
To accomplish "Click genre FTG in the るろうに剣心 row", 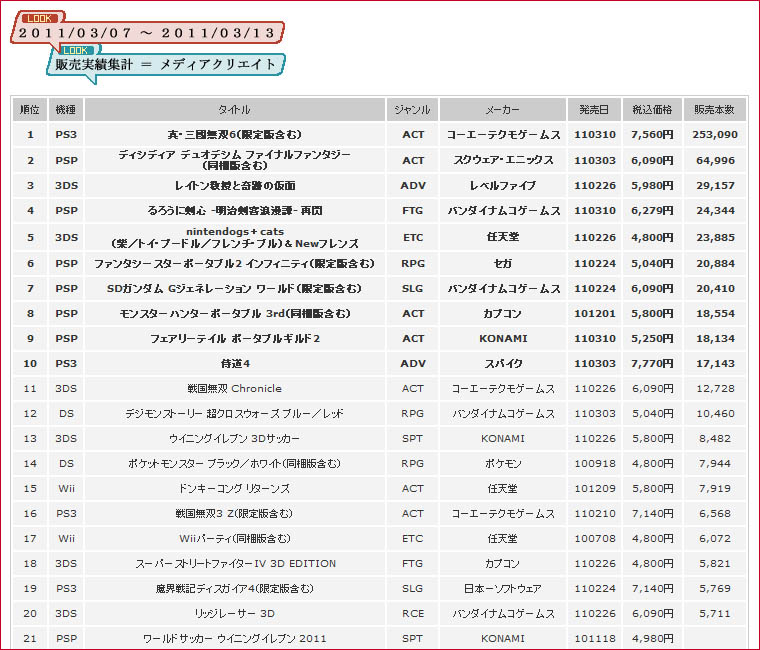I will (412, 210).
